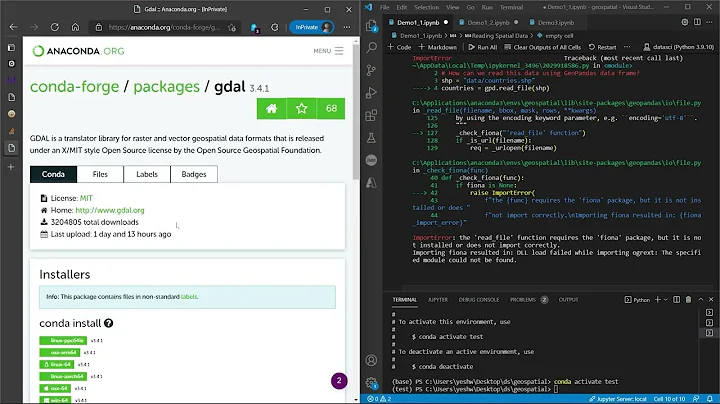Open the new terminal dropdown arrow
720x404 pixels.
tap(665, 299)
